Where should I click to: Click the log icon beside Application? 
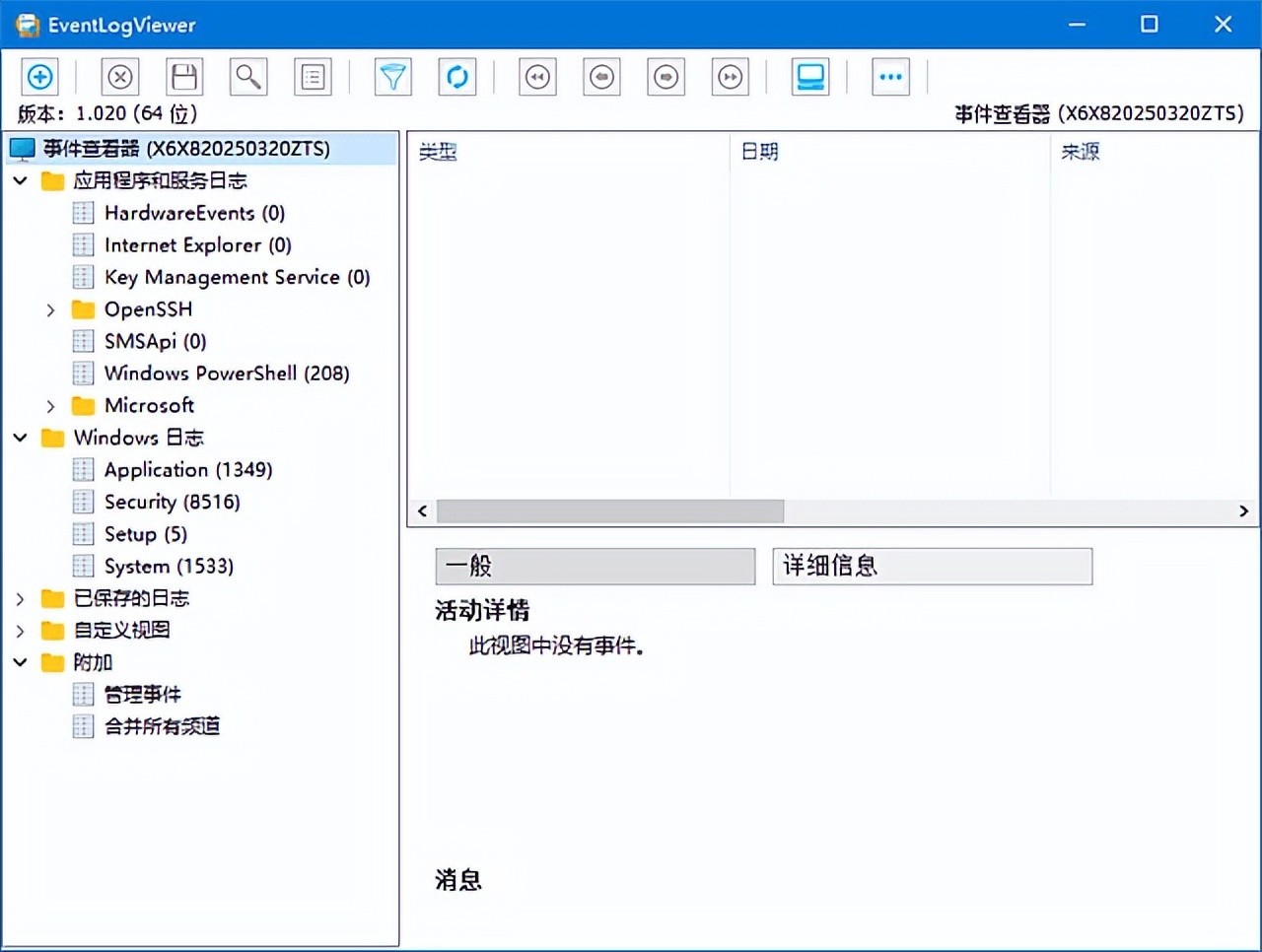point(84,470)
